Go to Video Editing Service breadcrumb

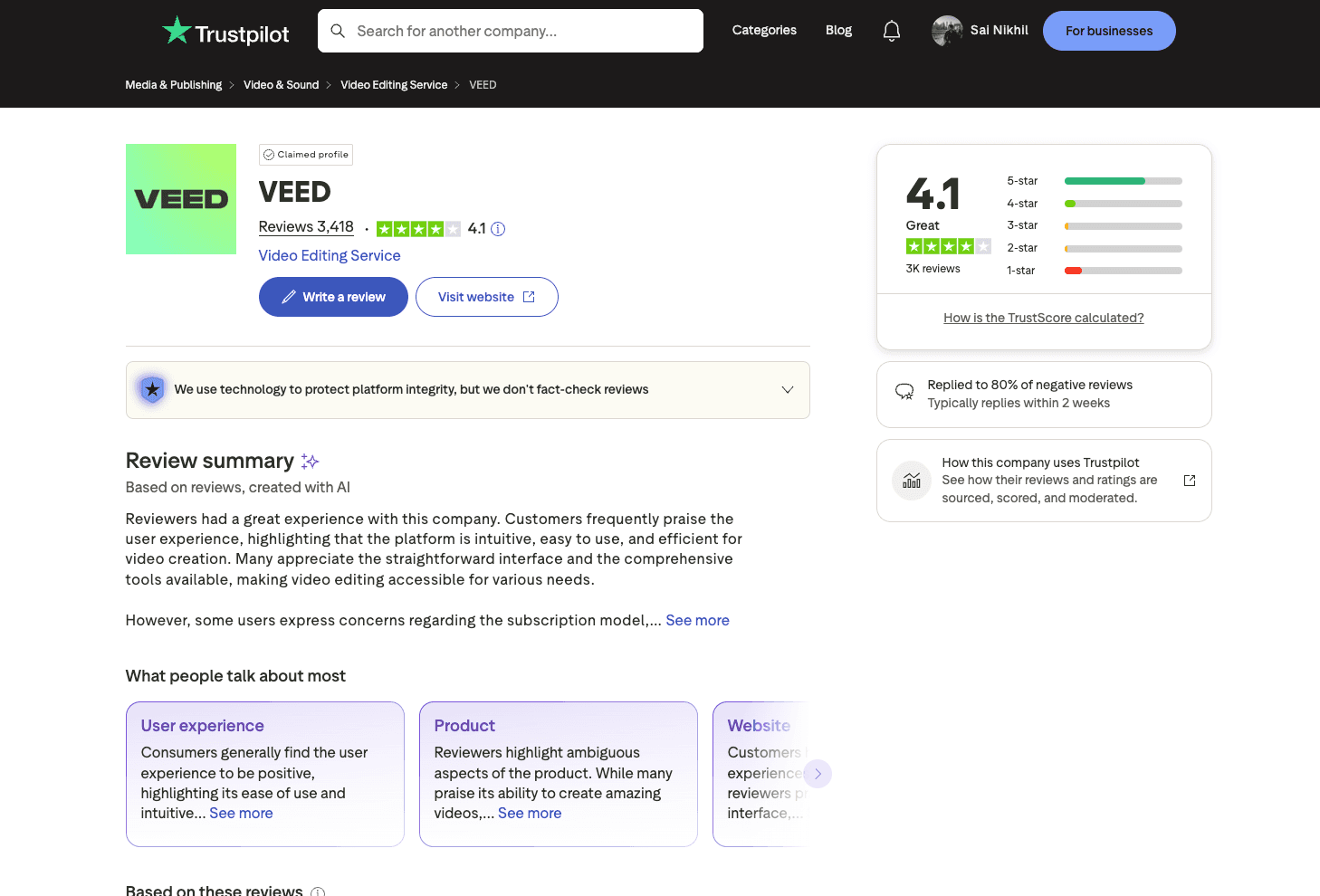click(x=394, y=85)
